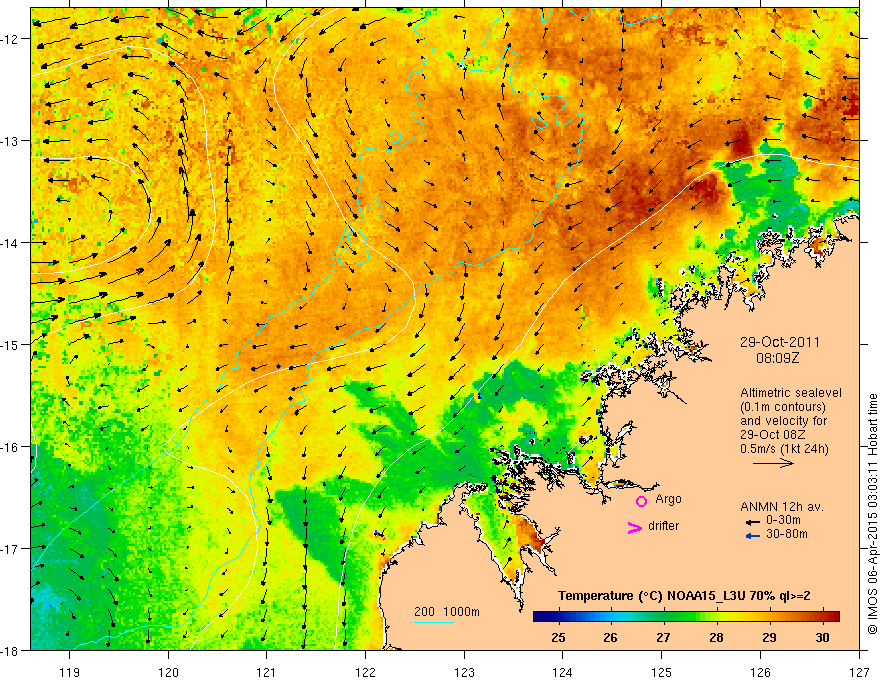This screenshot has height=680, width=880.
Task: Click the longitude axis label '126'
Action: click(760, 672)
